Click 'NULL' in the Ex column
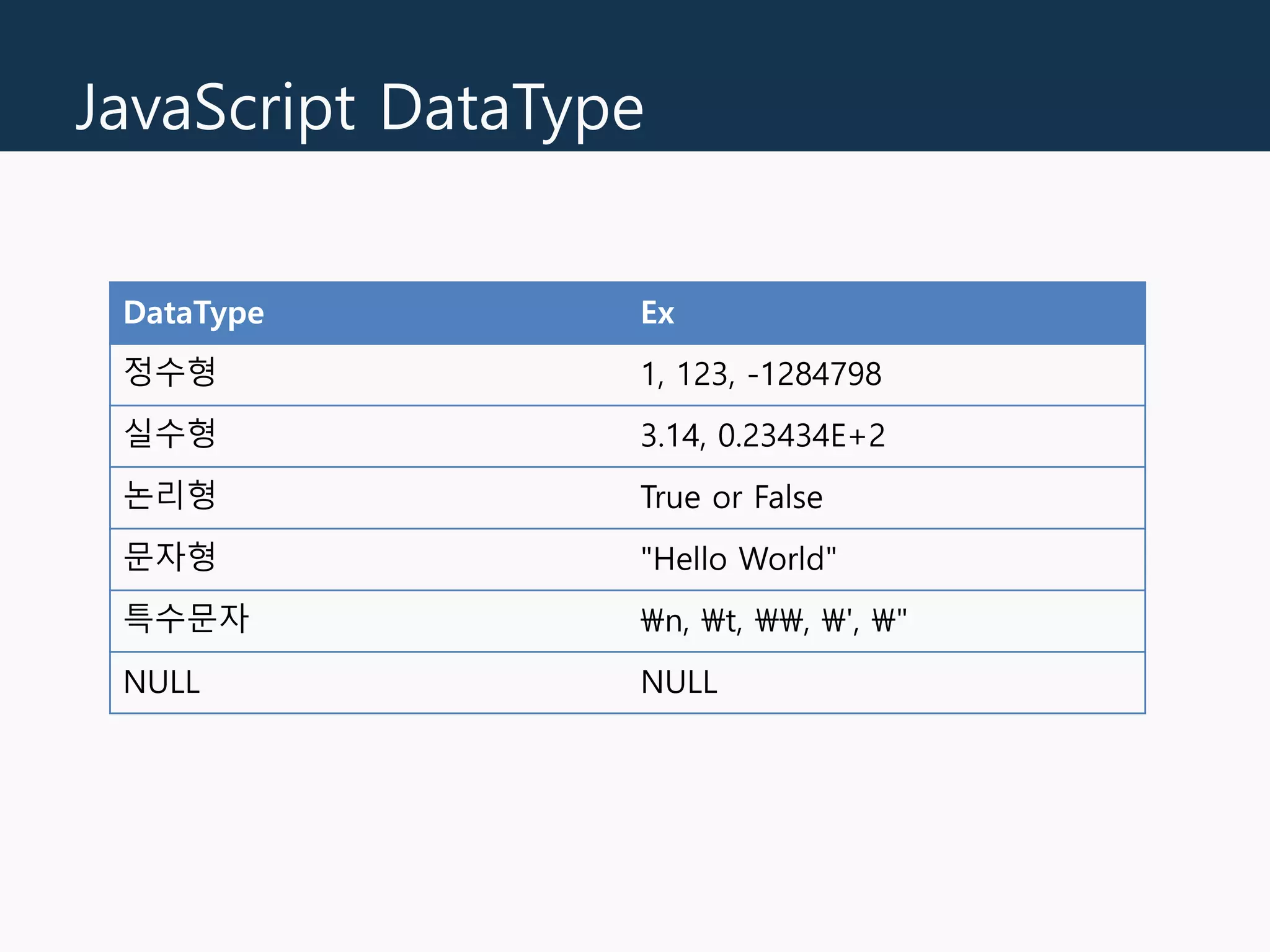Image resolution: width=1270 pixels, height=952 pixels. pos(886,682)
